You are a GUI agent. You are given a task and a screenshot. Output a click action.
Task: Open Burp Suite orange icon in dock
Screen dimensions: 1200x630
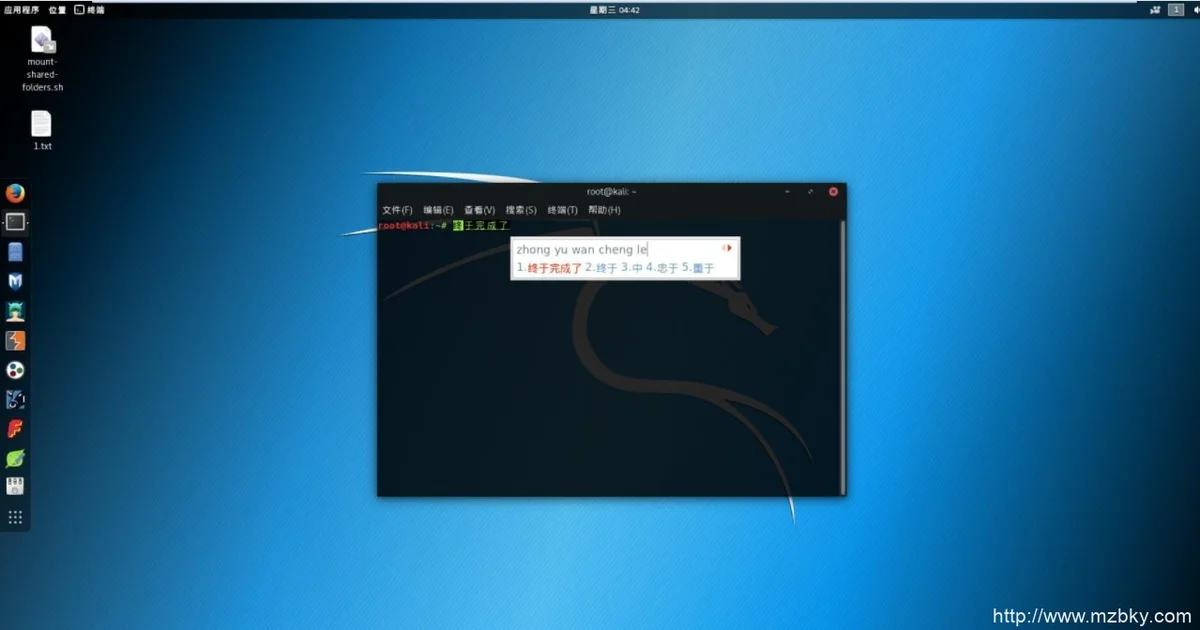[15, 341]
